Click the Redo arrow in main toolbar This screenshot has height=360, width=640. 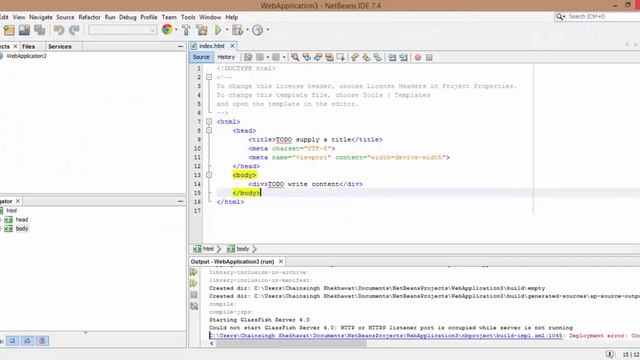point(74,30)
